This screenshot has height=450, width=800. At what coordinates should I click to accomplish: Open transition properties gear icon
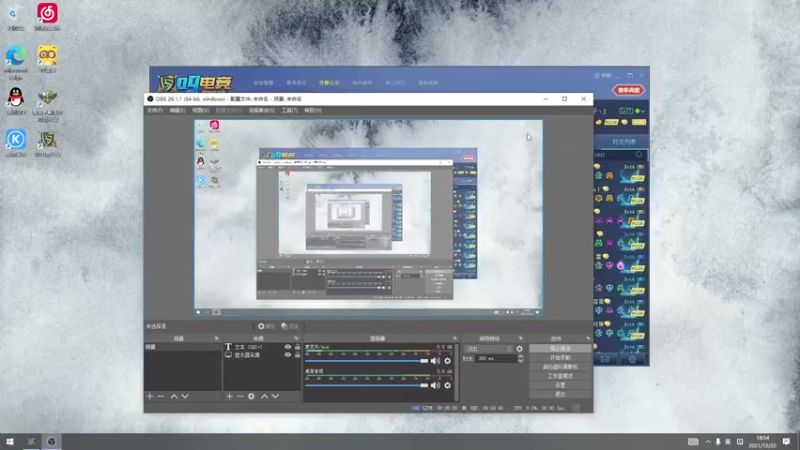pos(519,349)
